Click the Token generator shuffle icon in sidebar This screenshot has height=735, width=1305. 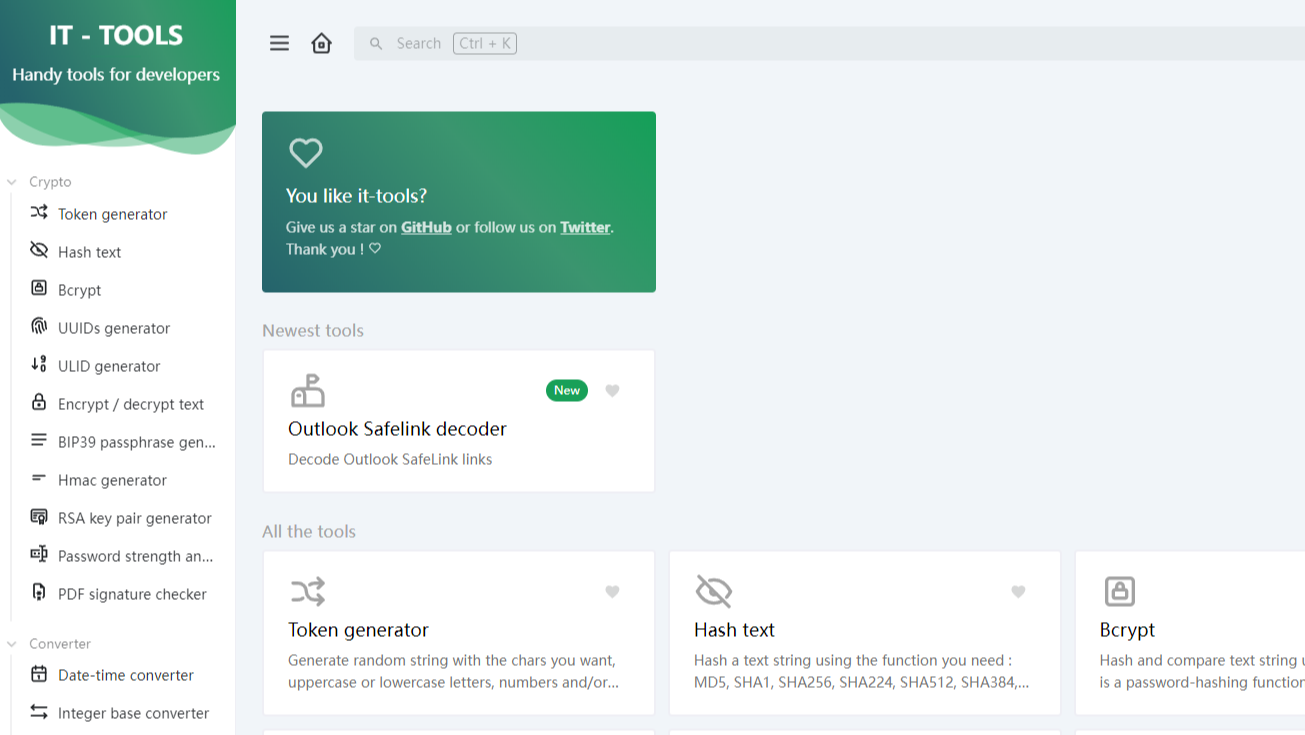click(x=39, y=212)
